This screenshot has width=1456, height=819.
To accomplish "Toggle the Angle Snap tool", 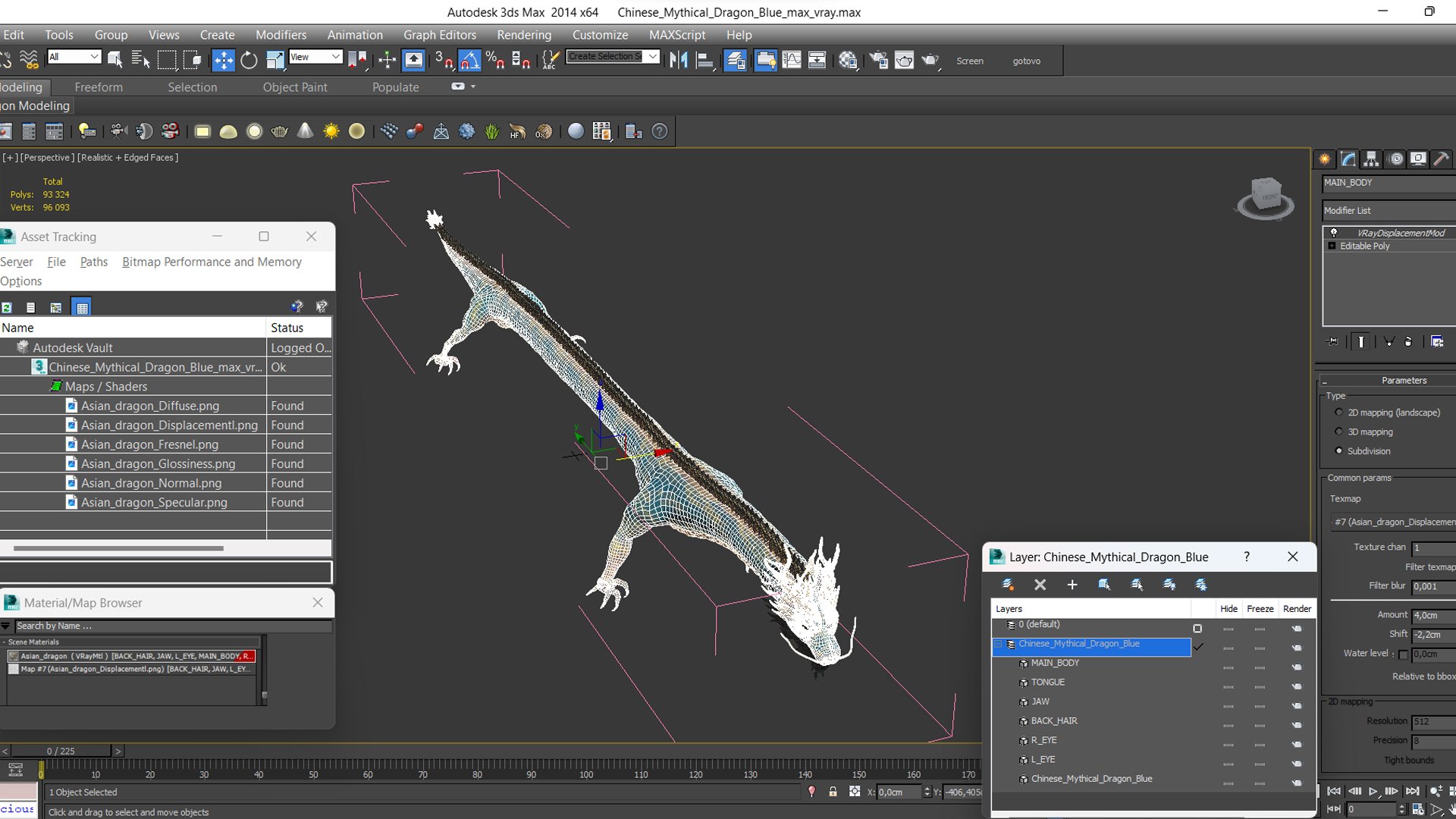I will click(469, 60).
